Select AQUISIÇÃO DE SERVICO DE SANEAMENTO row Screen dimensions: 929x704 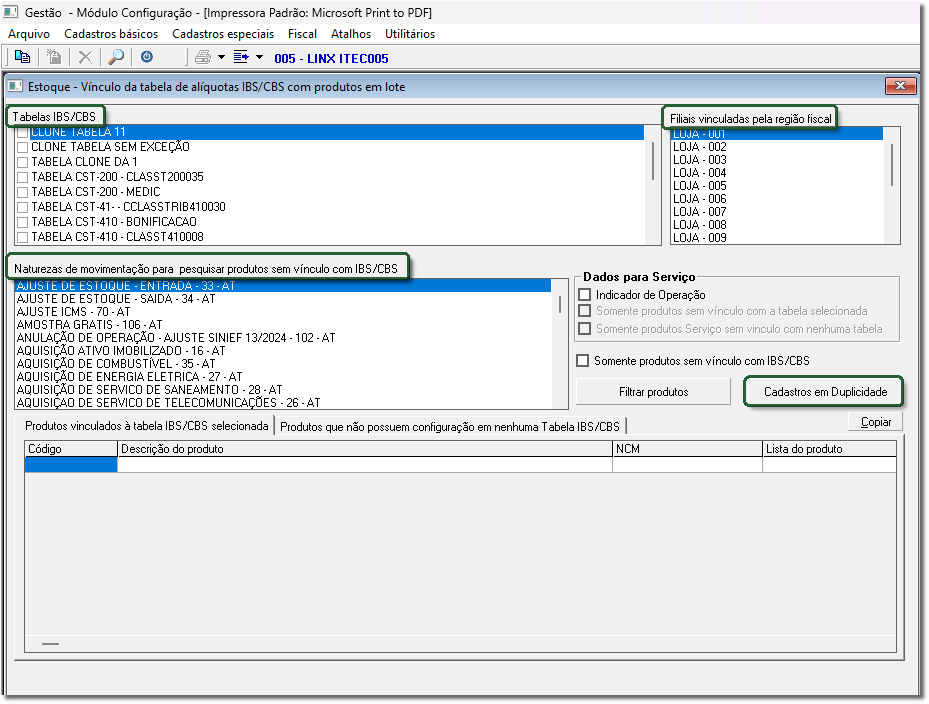point(283,390)
